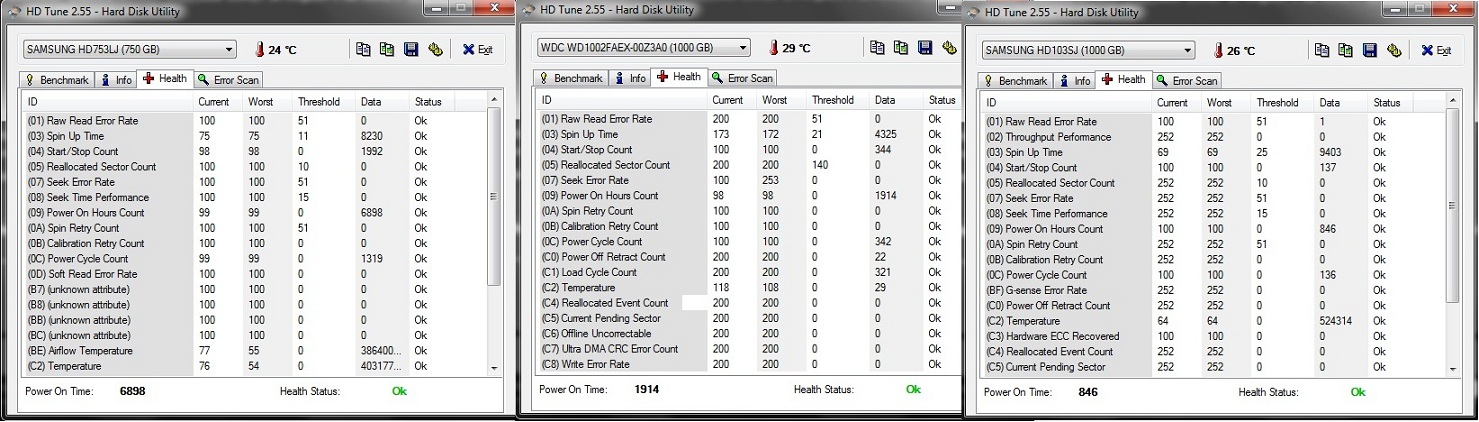Click Current column header in WDC window

[732, 100]
